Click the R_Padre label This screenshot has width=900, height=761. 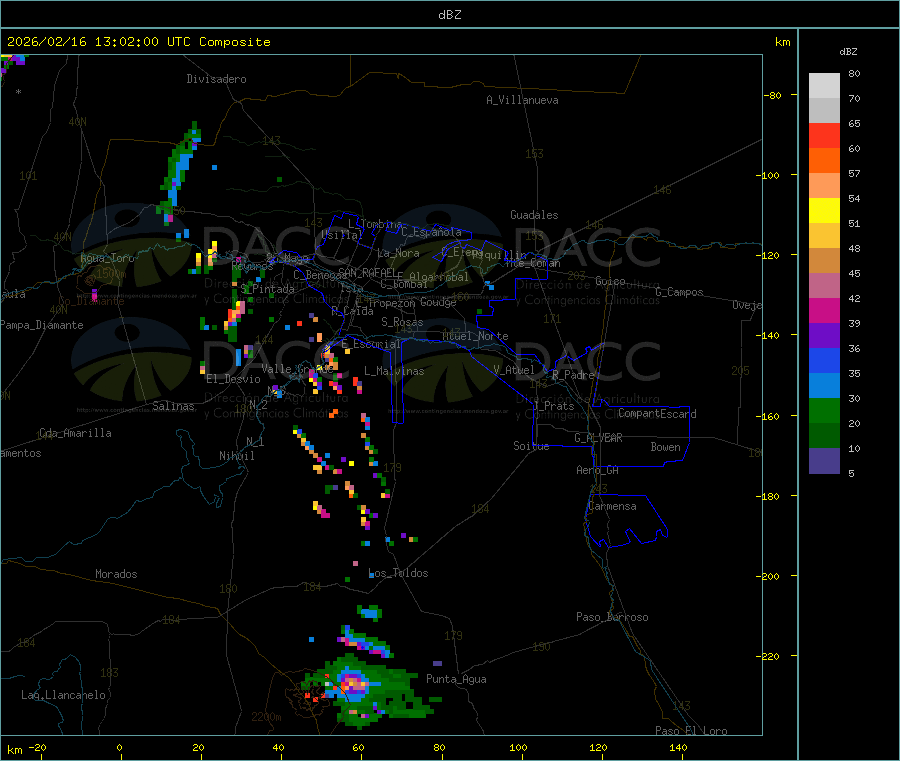pyautogui.click(x=573, y=375)
